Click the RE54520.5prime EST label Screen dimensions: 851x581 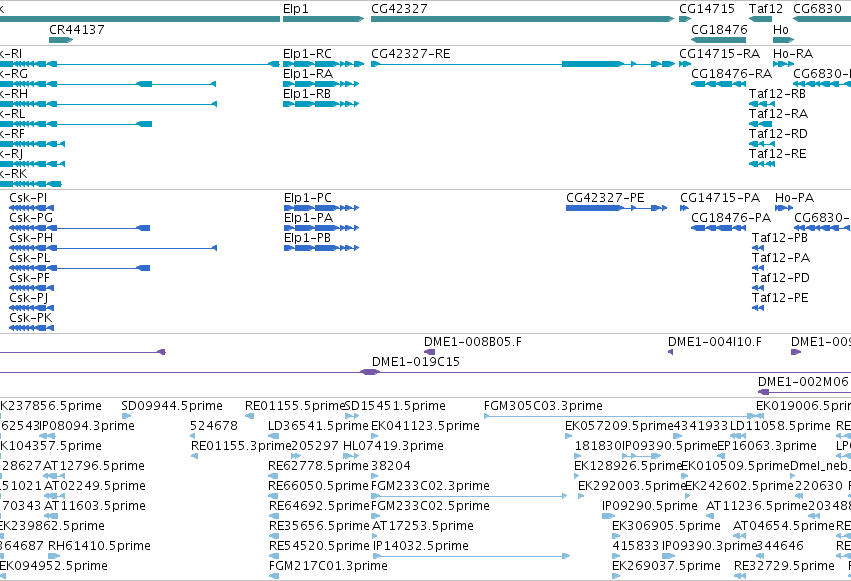click(x=319, y=546)
